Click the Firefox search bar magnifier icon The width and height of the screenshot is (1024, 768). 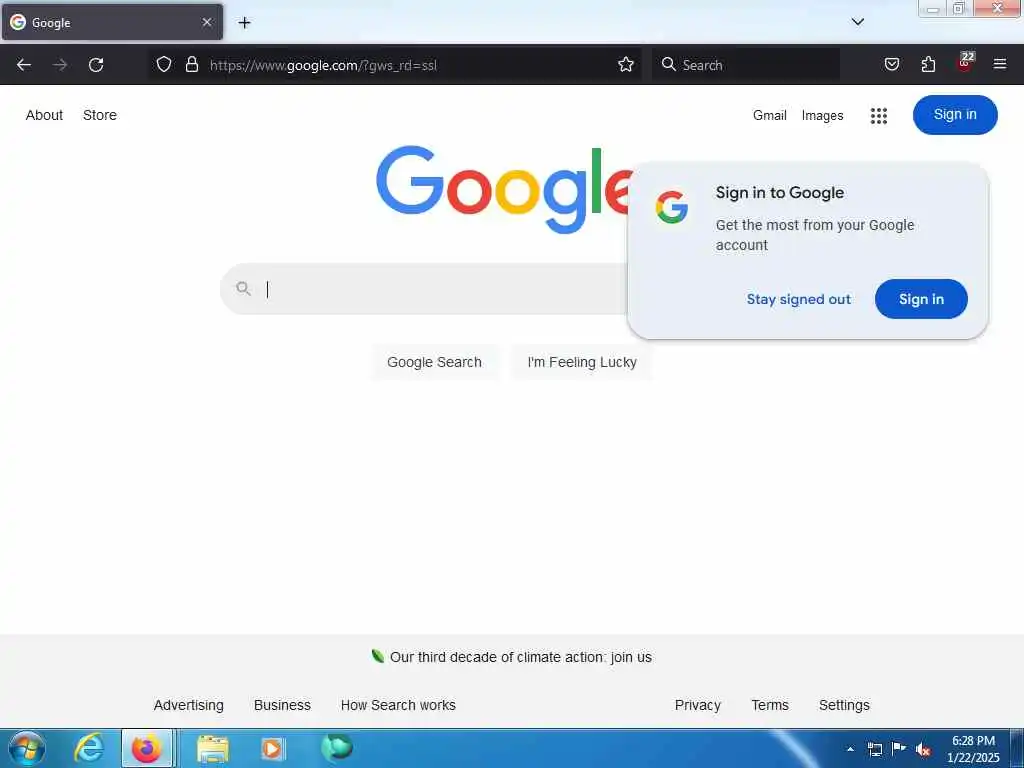(668, 64)
